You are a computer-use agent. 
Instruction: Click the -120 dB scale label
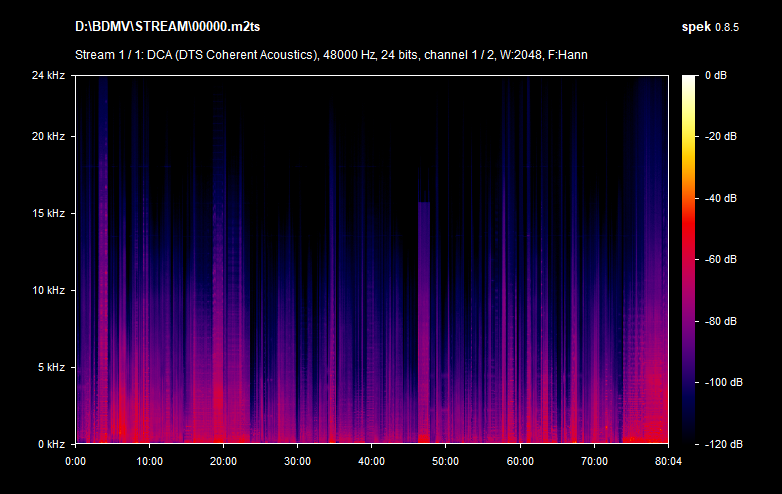point(721,443)
